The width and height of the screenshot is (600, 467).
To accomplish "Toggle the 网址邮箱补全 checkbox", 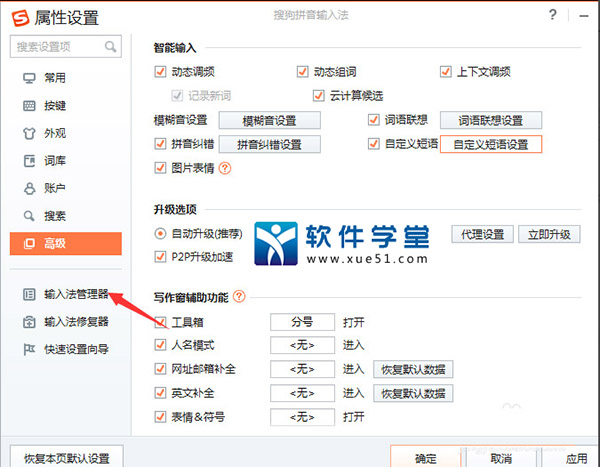I will [x=160, y=369].
